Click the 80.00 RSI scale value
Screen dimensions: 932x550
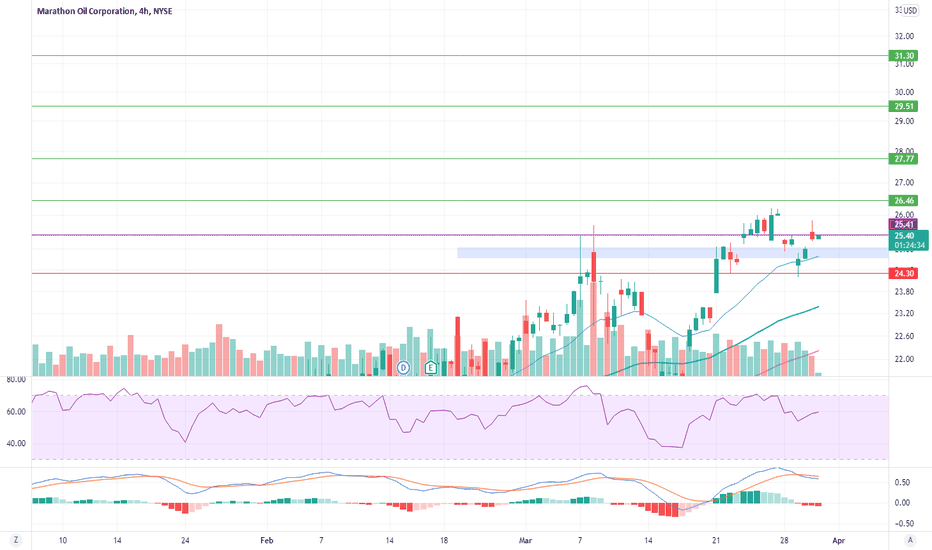click(16, 379)
